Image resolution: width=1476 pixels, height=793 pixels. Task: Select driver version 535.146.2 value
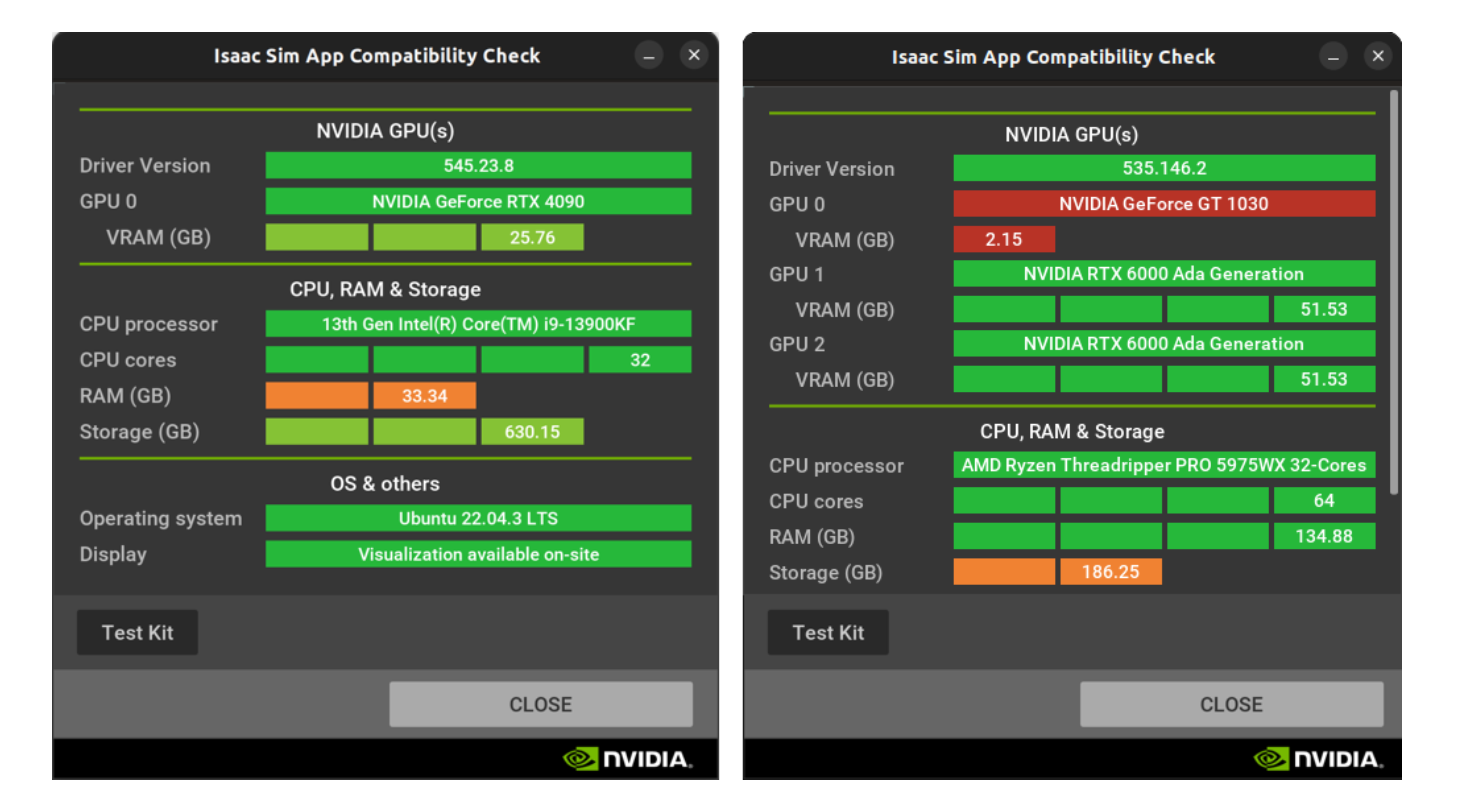pos(1164,168)
